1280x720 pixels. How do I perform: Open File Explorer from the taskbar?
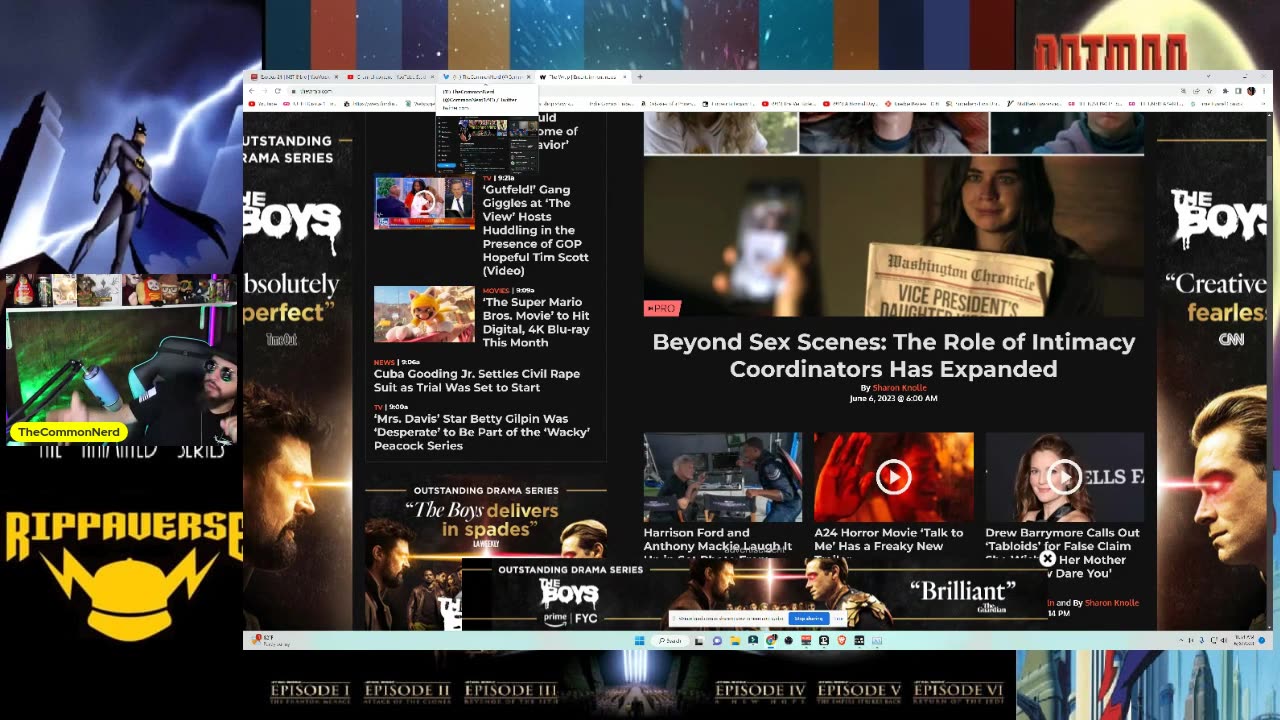click(735, 641)
